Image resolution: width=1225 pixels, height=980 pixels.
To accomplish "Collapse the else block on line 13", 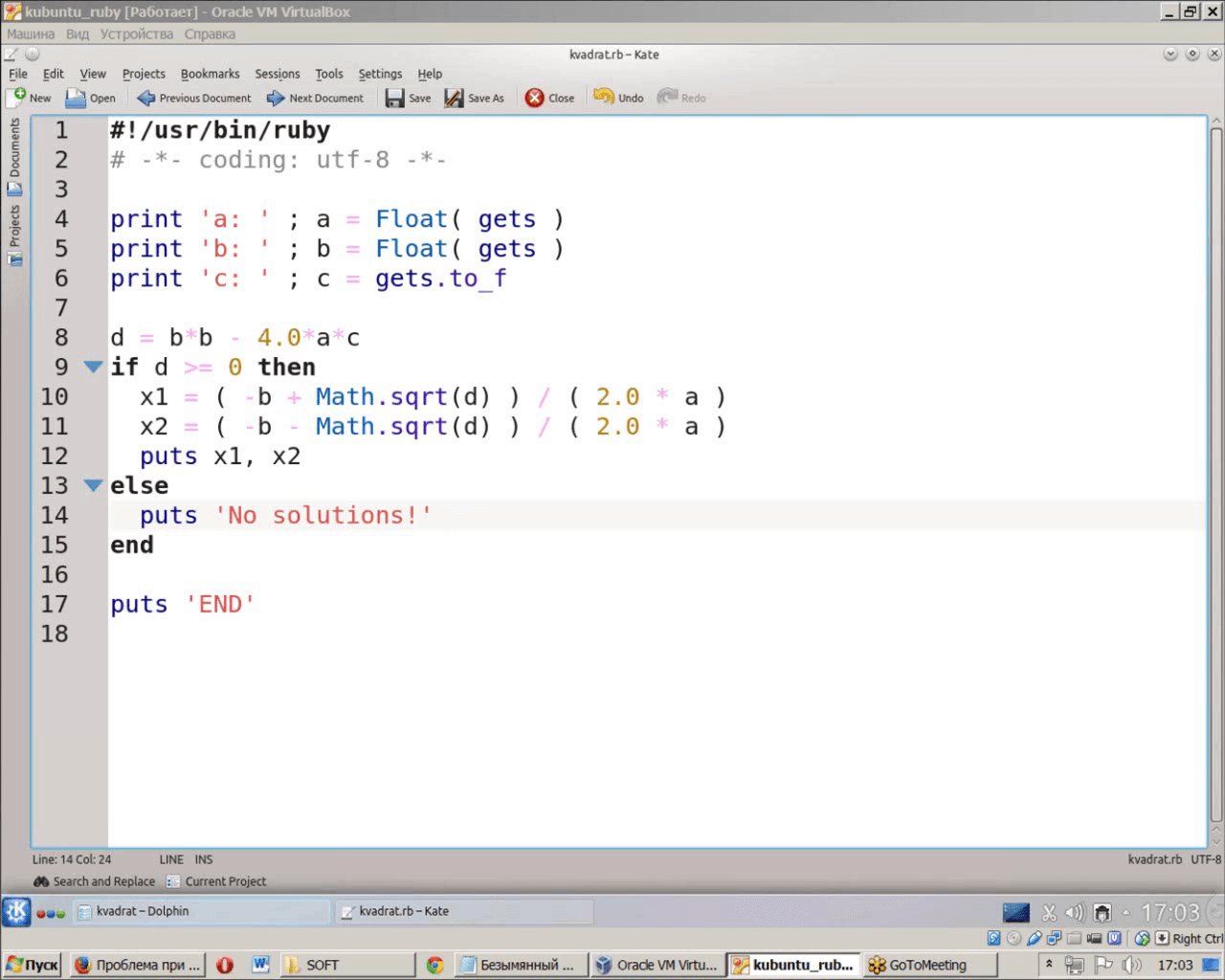I will pyautogui.click(x=93, y=485).
